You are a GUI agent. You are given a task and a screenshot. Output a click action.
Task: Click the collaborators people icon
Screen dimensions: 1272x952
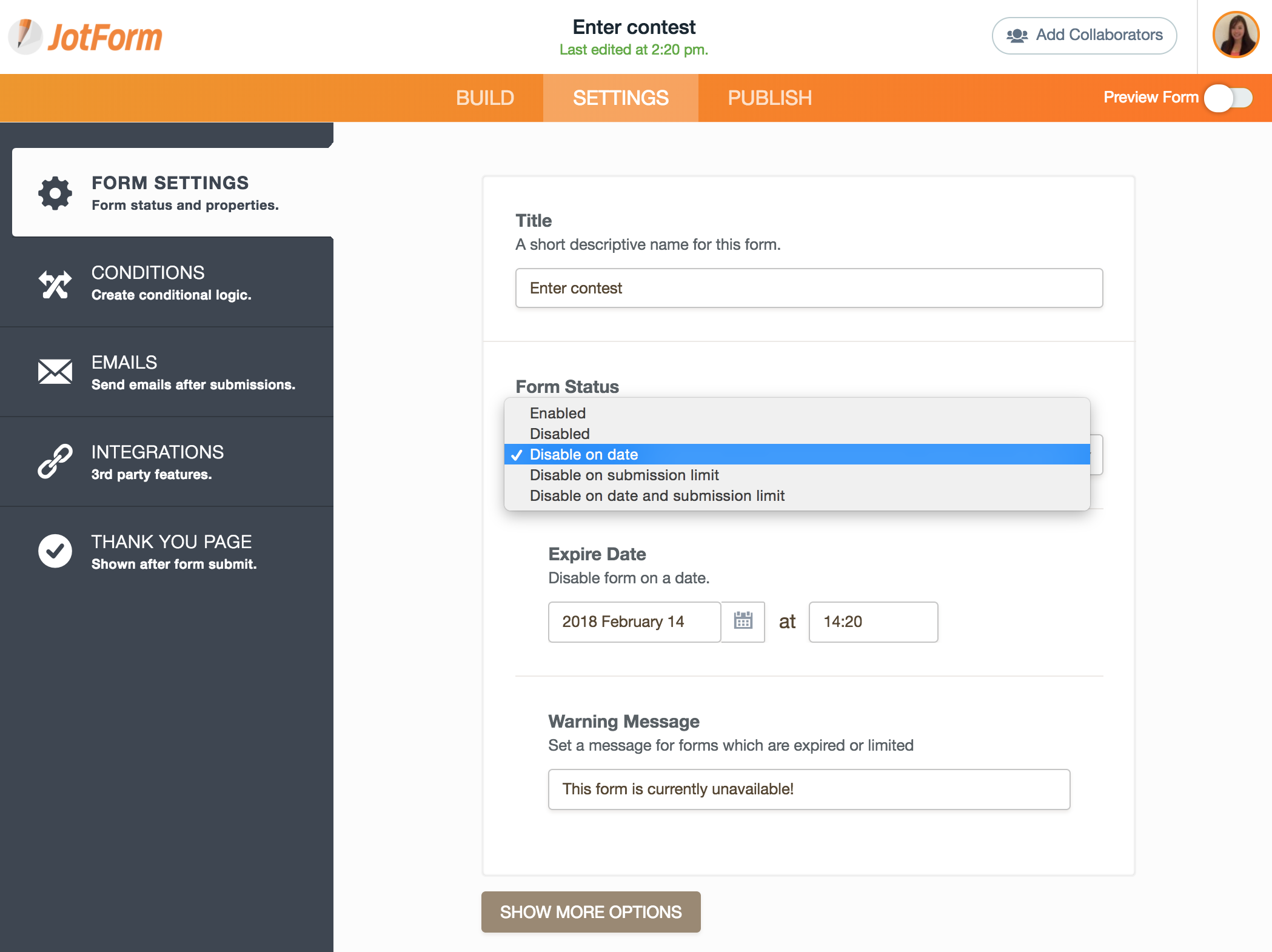(1017, 35)
